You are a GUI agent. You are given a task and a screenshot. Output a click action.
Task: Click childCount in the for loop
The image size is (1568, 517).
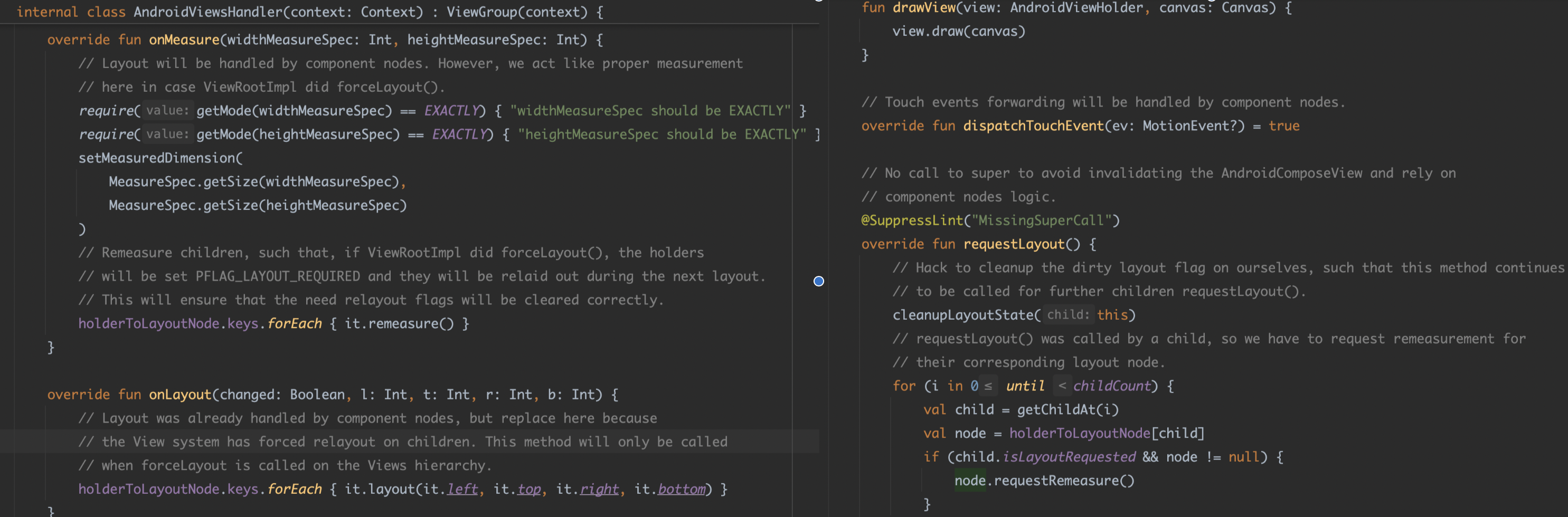[1111, 386]
